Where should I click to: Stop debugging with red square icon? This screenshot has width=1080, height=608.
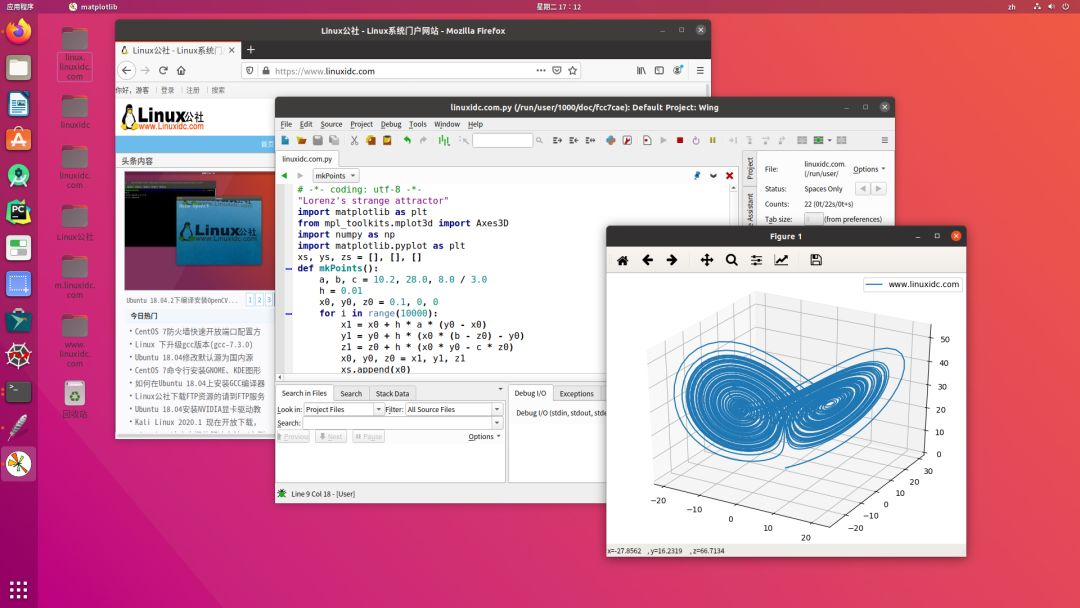click(680, 140)
